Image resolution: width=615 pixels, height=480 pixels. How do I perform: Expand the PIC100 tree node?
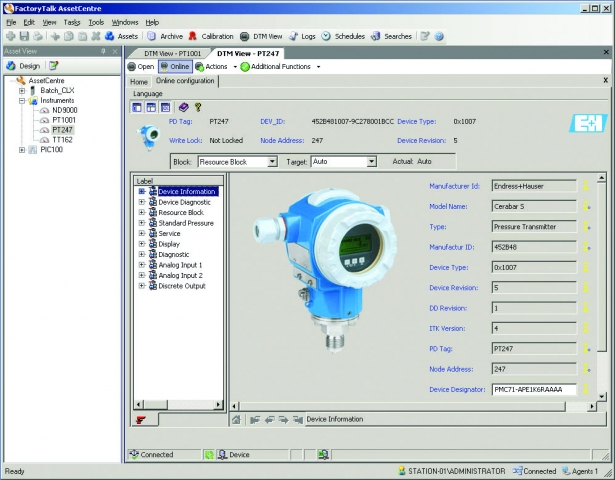coord(22,150)
